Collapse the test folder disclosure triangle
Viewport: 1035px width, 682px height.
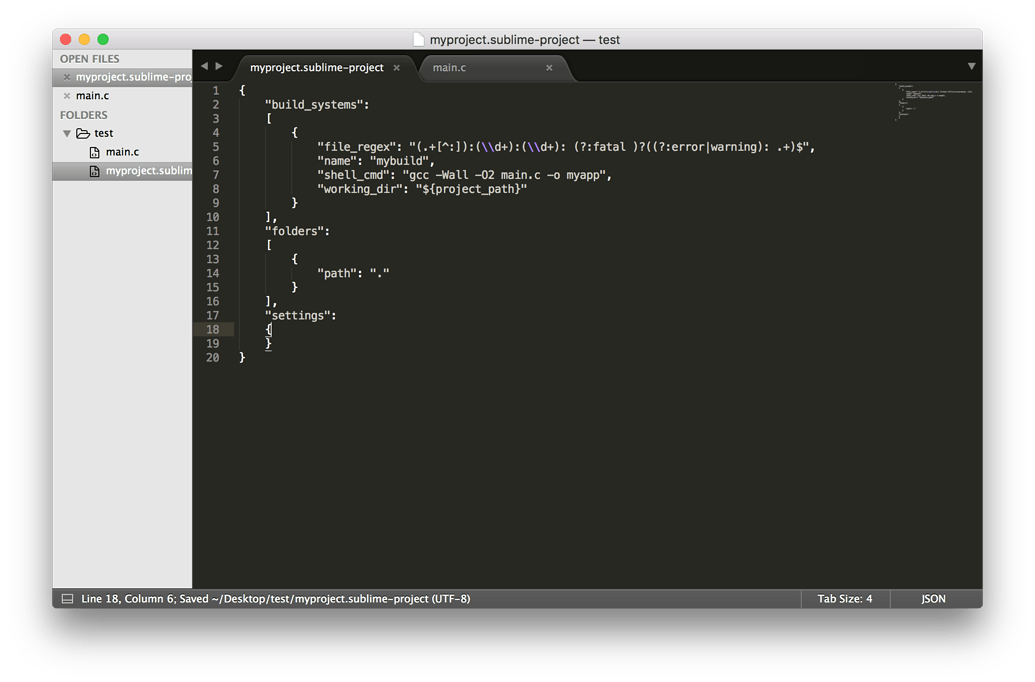(67, 132)
